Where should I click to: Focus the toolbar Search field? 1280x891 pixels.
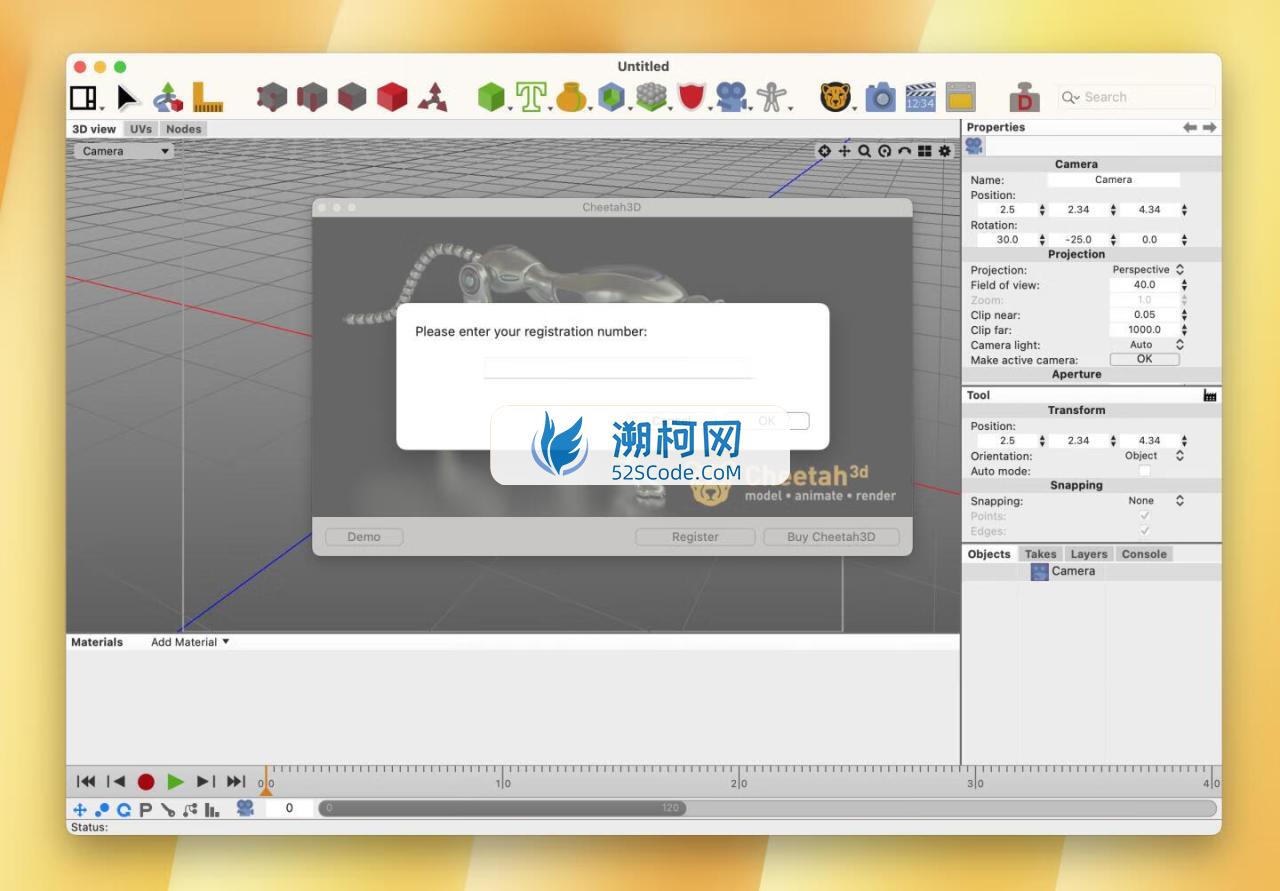[x=1136, y=97]
